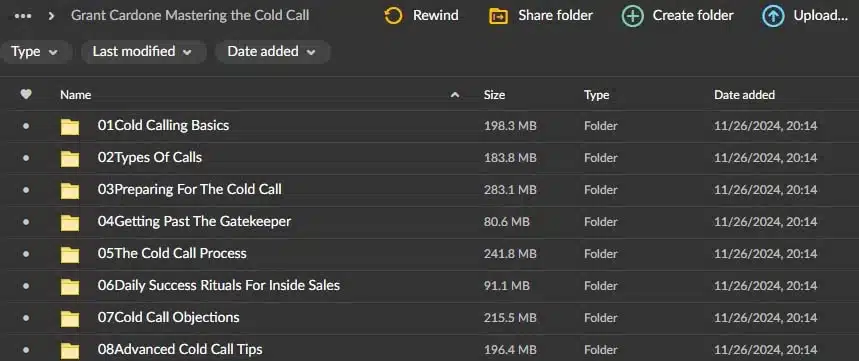Click the Share folder button label

tap(556, 16)
